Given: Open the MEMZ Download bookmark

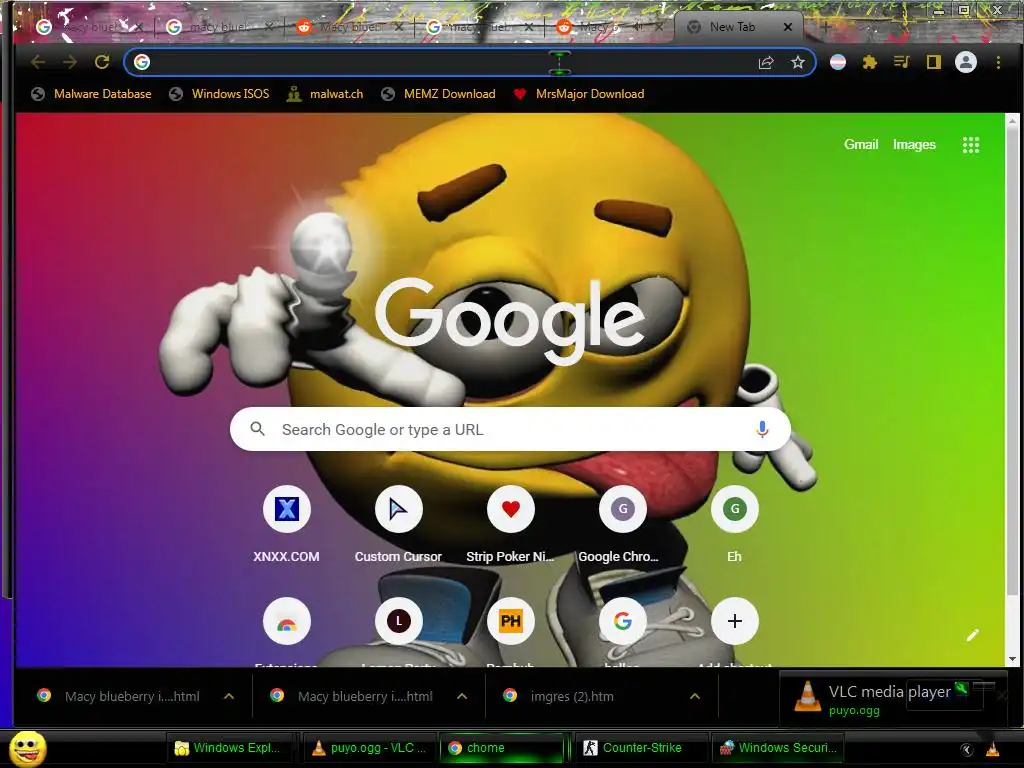Looking at the screenshot, I should point(438,94).
